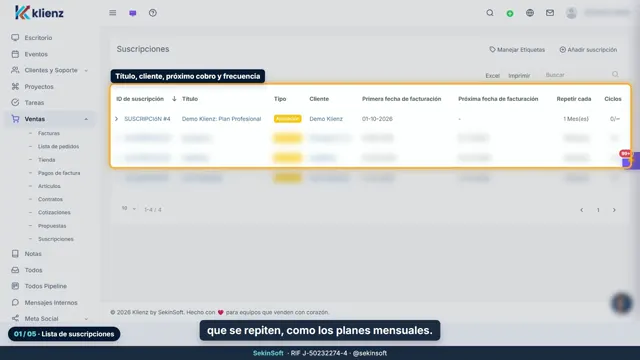Click the 01-10-2026 date cell
The width and height of the screenshot is (640, 360).
pos(377,119)
